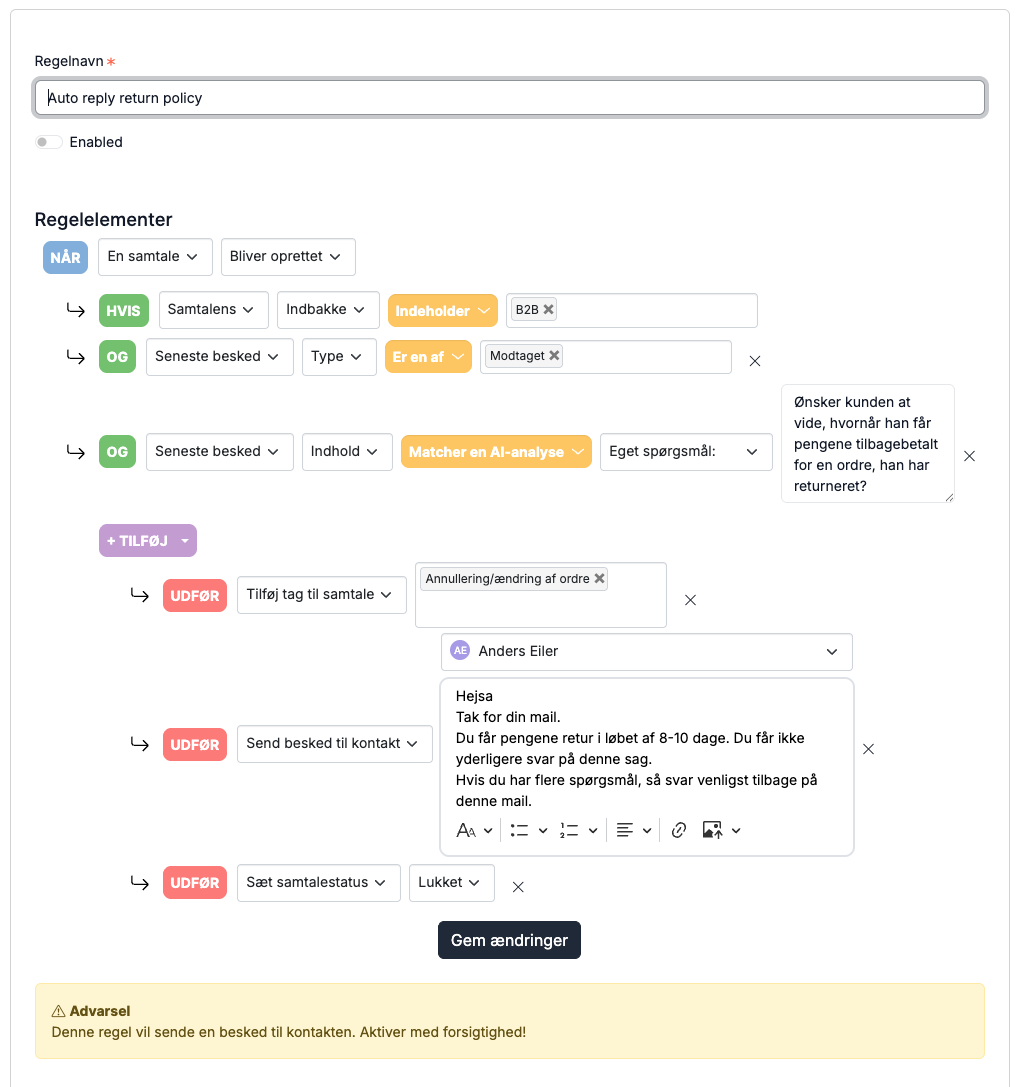The height and width of the screenshot is (1087, 1031).
Task: Open the font size formatting icon
Action: pos(467,830)
